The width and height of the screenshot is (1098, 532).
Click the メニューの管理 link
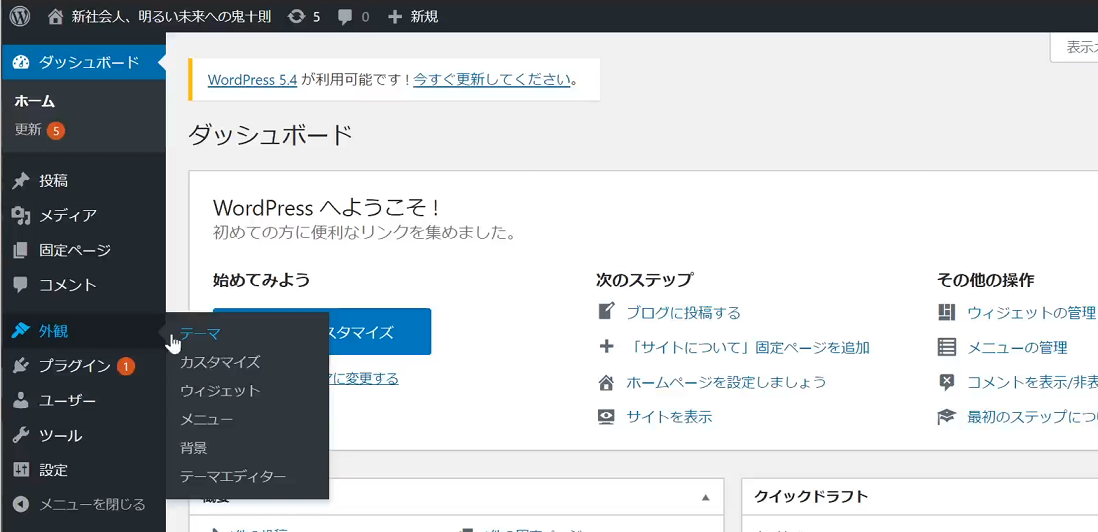[1017, 347]
